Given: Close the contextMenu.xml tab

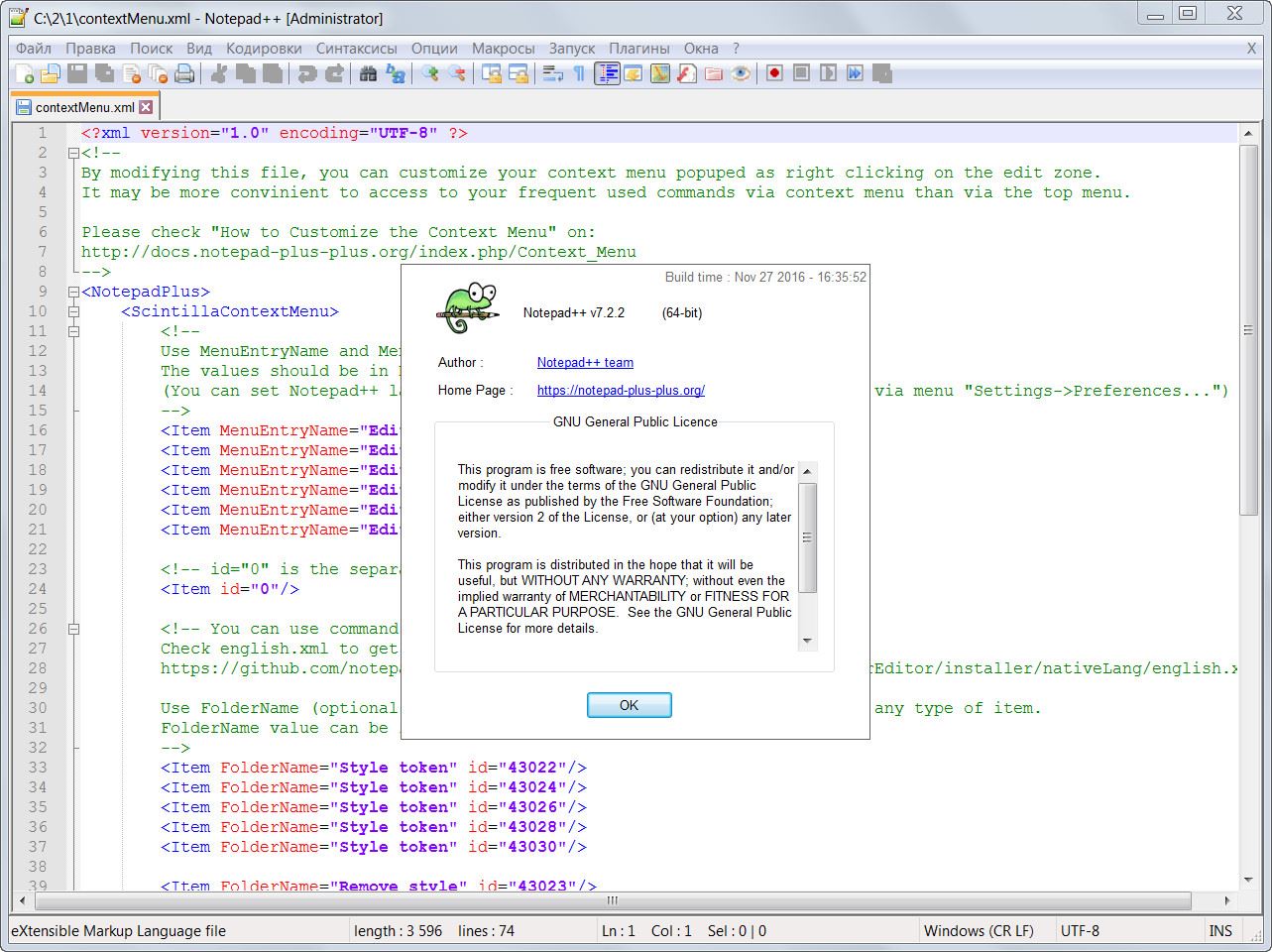Looking at the screenshot, I should point(146,107).
